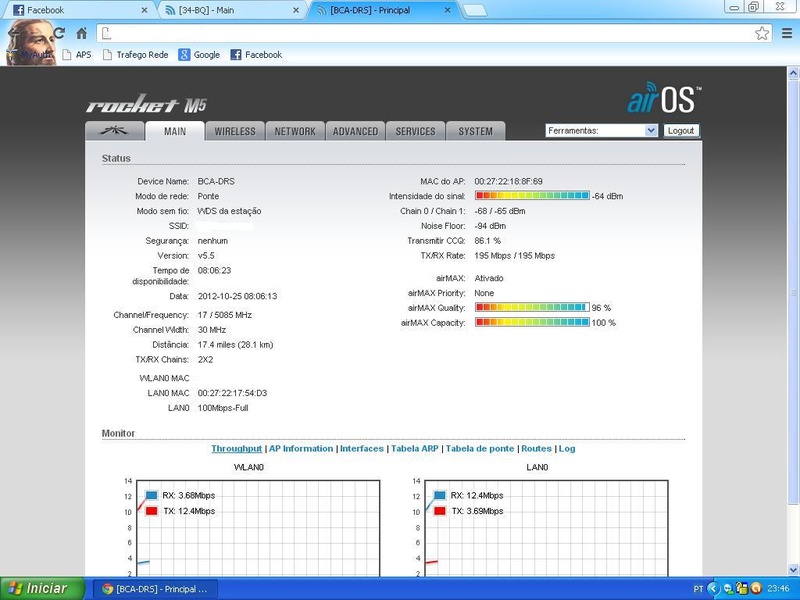This screenshot has height=600, width=800.
Task: Click the orange G tray icon
Action: [756, 589]
